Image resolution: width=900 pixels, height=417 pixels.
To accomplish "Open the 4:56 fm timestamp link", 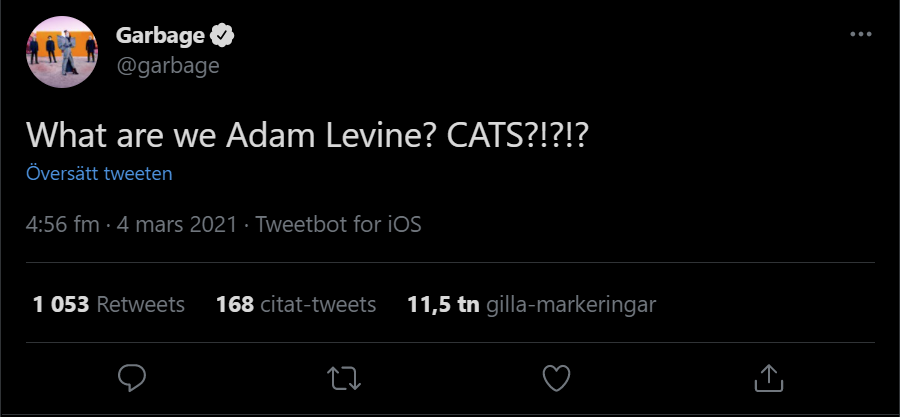I will pos(62,224).
